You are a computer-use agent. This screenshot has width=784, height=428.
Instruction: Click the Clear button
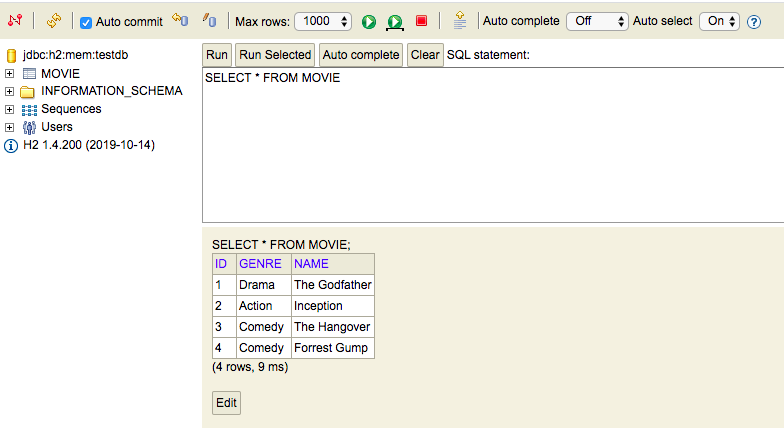[x=425, y=55]
